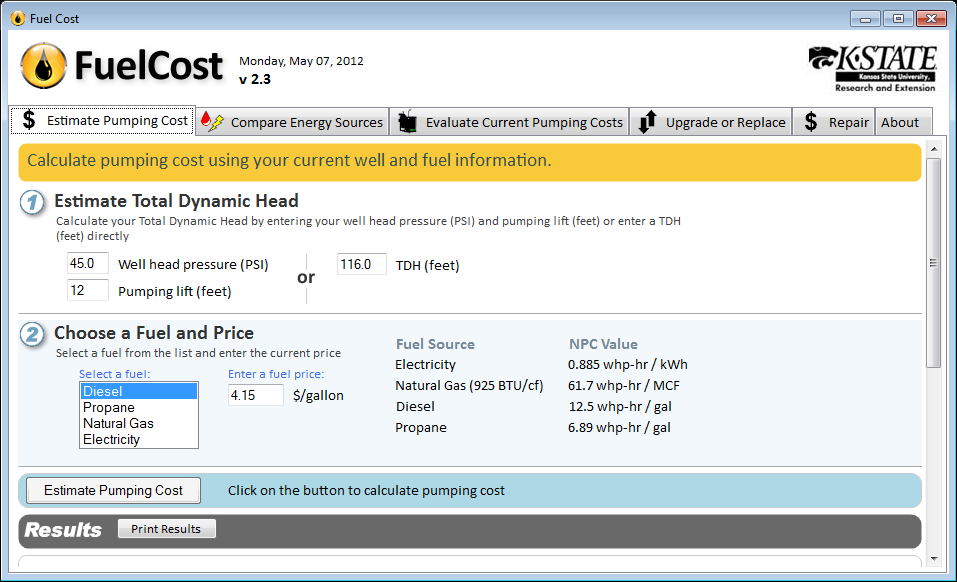The width and height of the screenshot is (957, 582).
Task: Click the '61.7 whp-hr / MCF' value
Action: (x=624, y=386)
